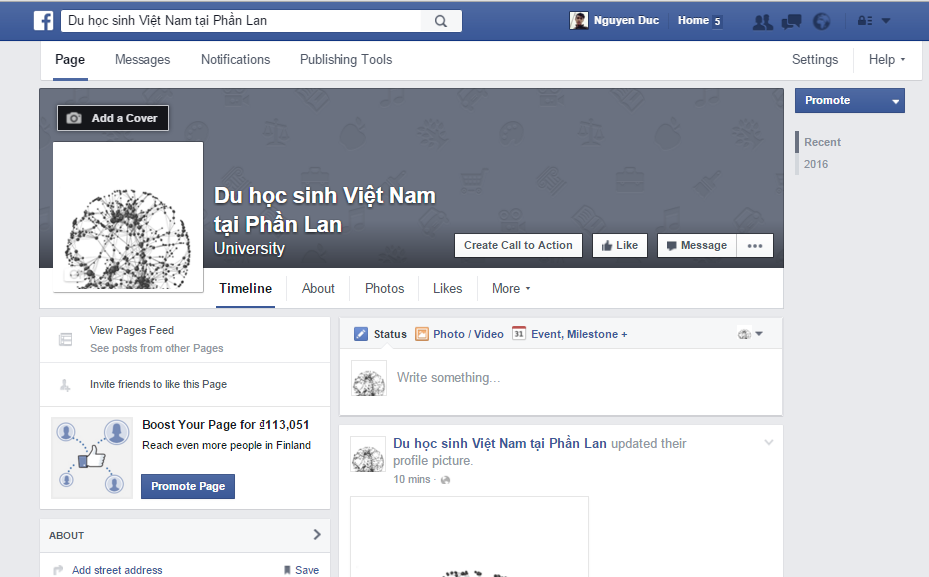Select the Photos tab
This screenshot has width=929, height=577.
(385, 288)
